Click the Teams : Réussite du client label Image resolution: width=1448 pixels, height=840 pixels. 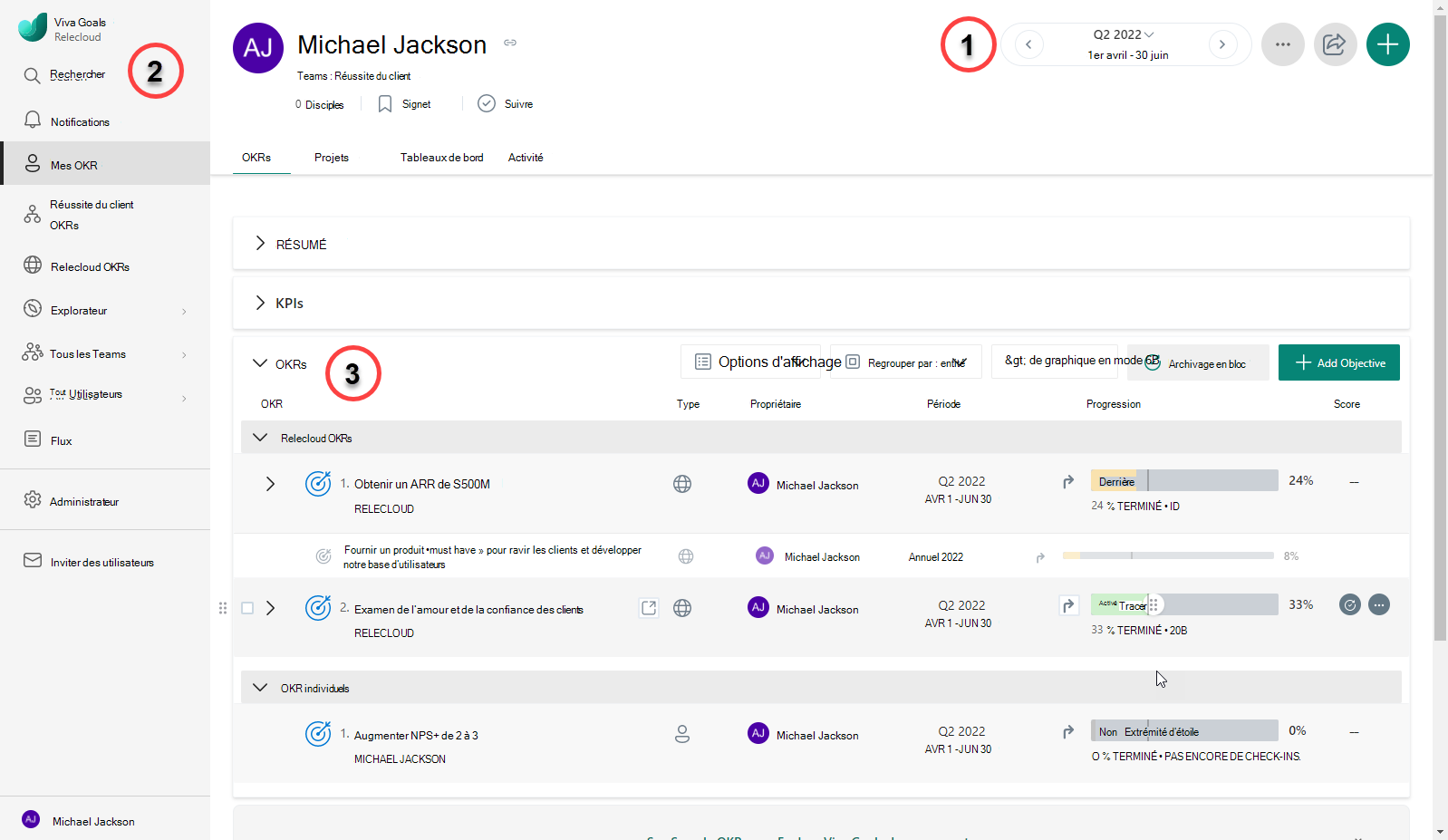tap(353, 76)
